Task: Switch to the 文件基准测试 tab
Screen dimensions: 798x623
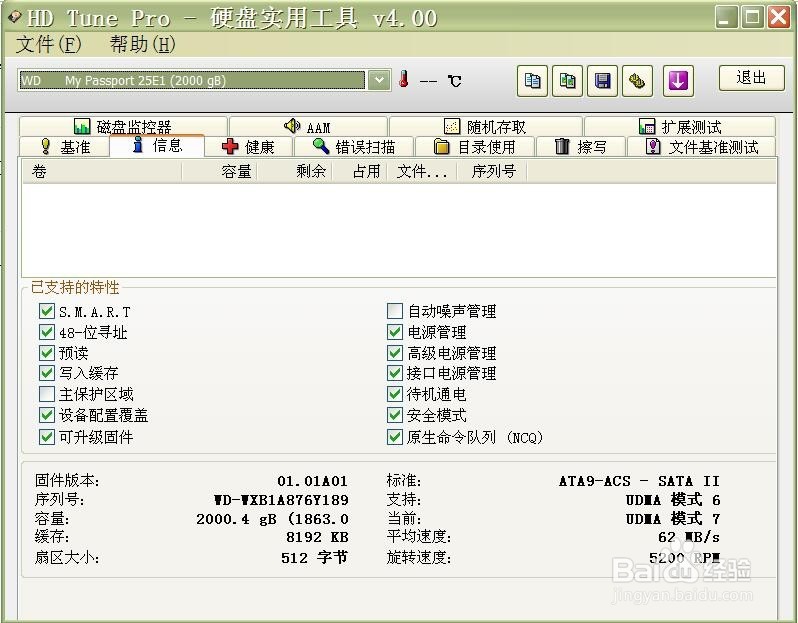Action: coord(702,147)
